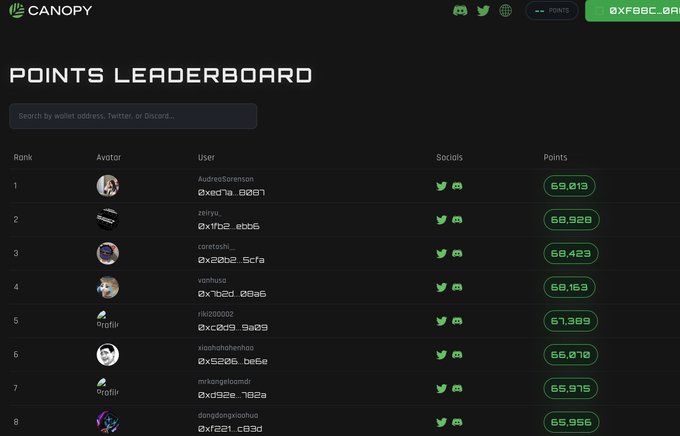
Task: Click the Canopy logo
Action: point(50,10)
